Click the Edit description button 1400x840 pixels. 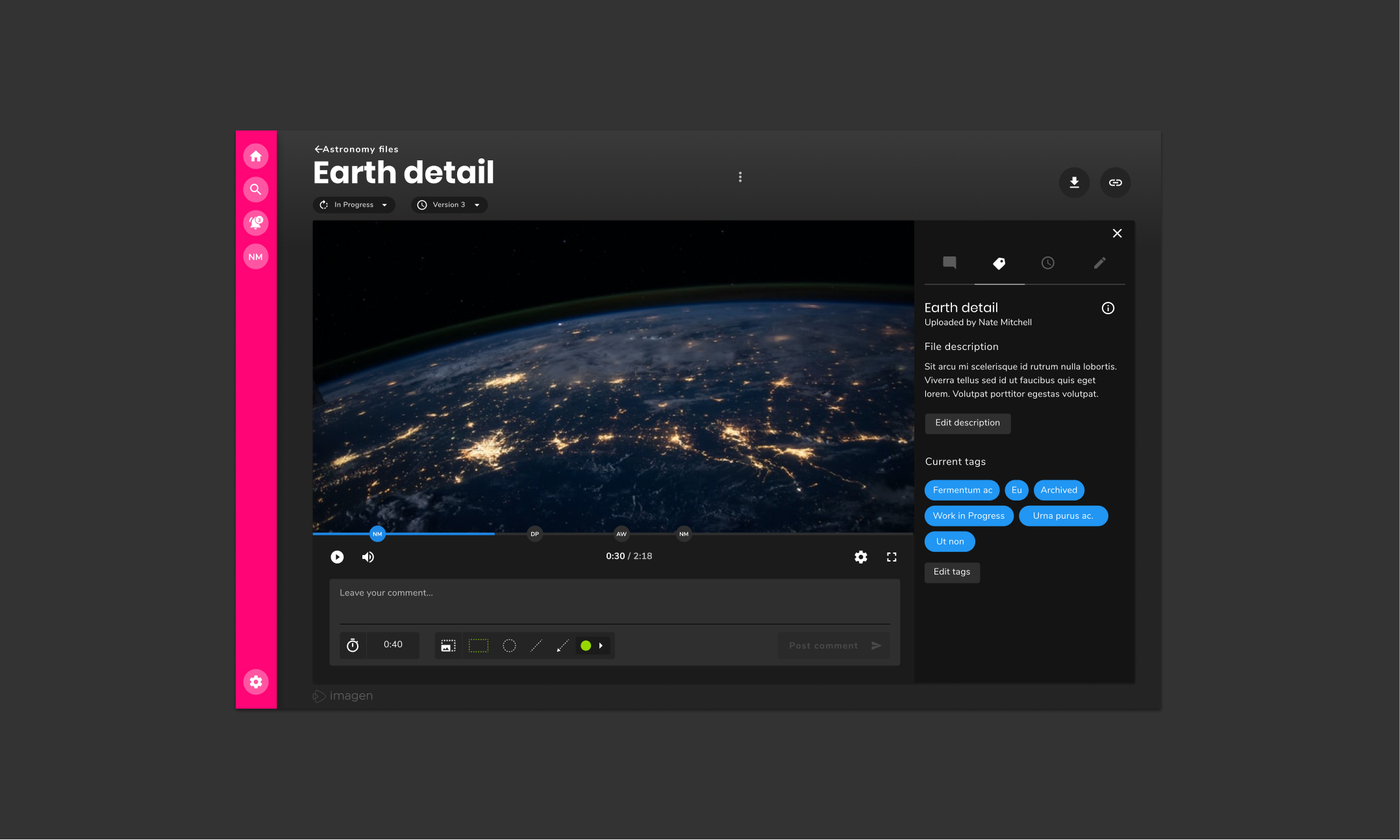(968, 423)
